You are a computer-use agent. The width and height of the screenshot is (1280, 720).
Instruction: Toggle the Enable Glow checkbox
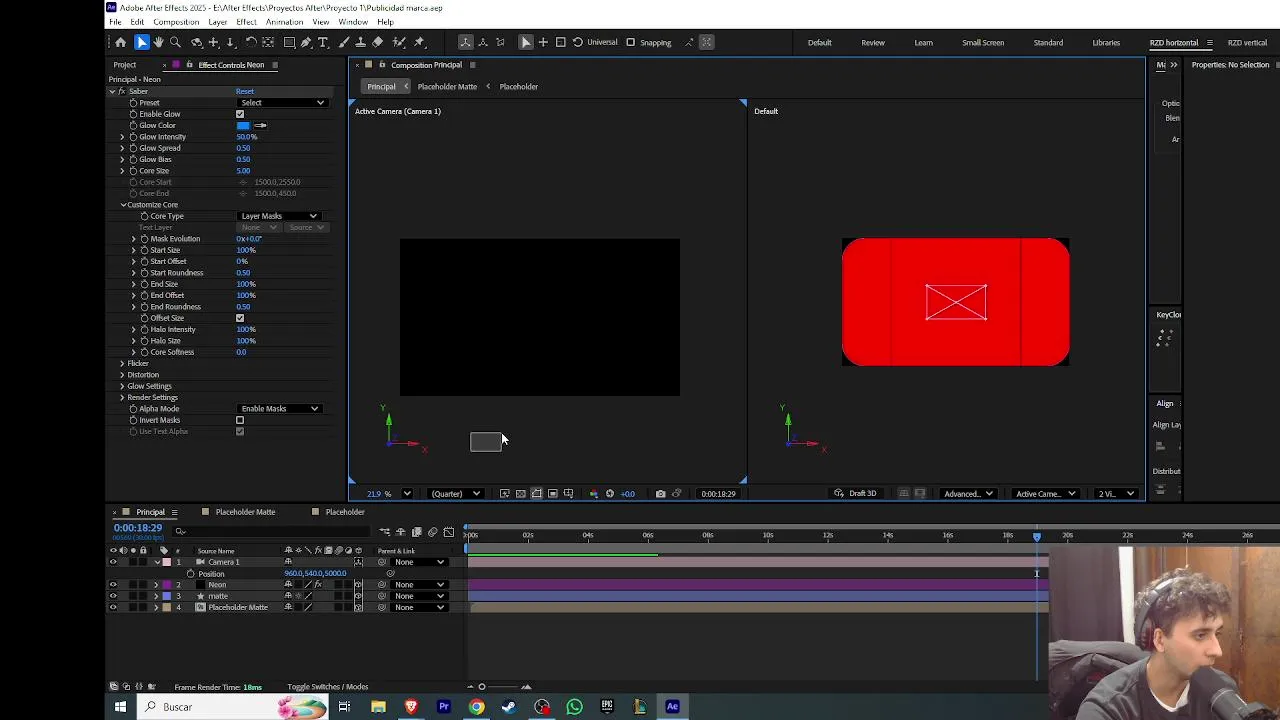(x=240, y=114)
